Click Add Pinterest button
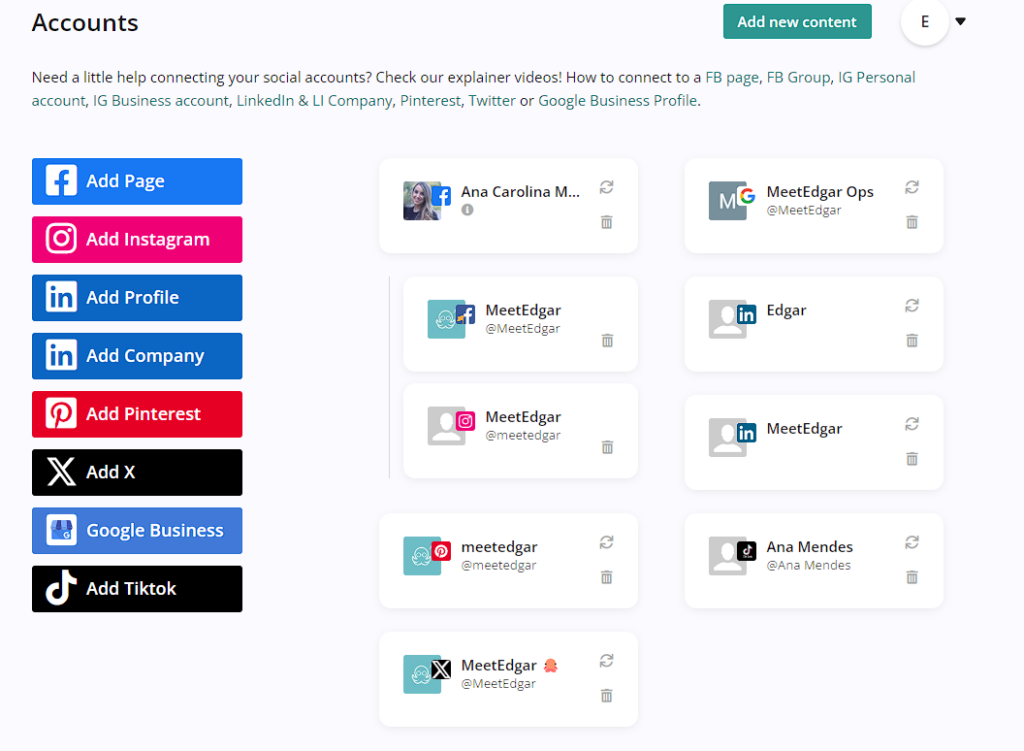The height and width of the screenshot is (751, 1024). 137,414
